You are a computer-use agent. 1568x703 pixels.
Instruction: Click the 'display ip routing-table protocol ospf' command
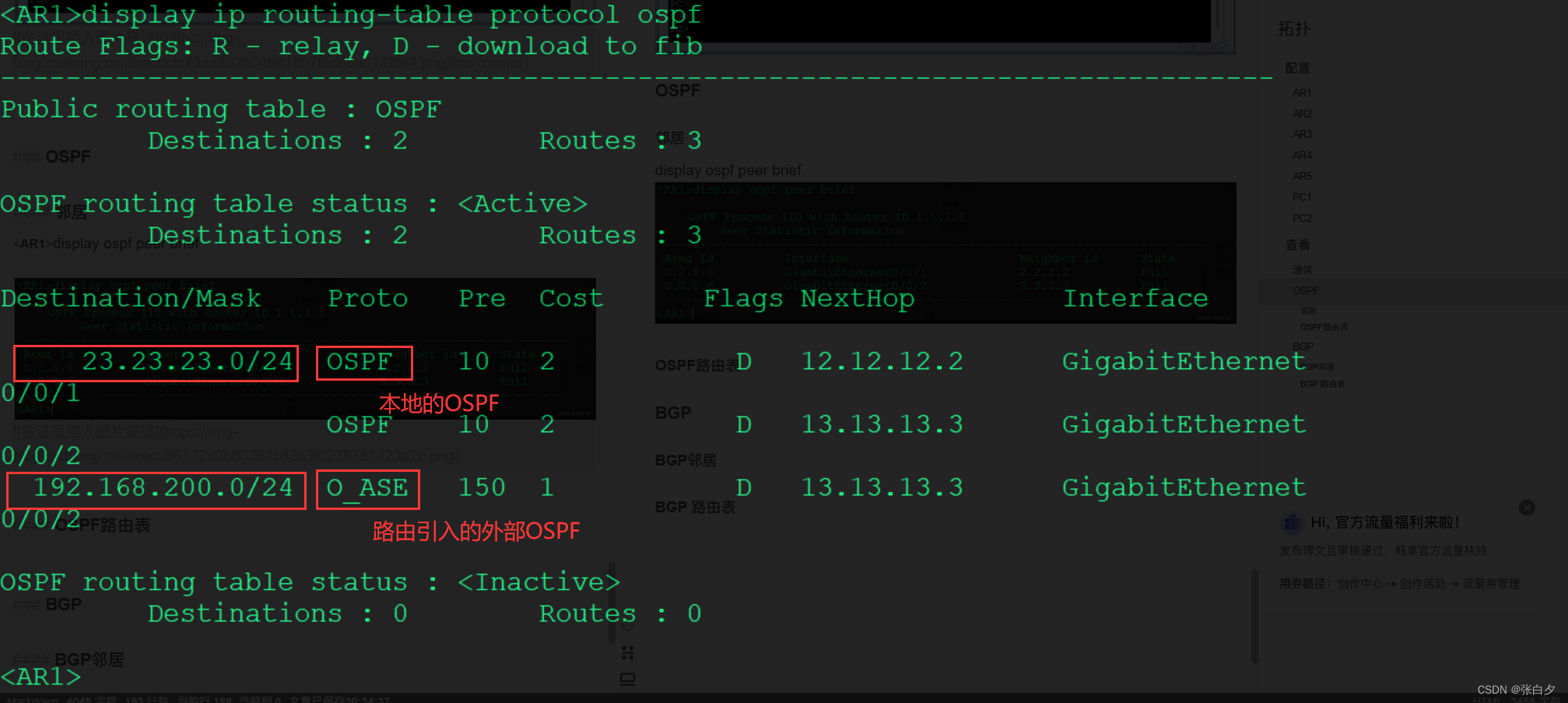[391, 15]
